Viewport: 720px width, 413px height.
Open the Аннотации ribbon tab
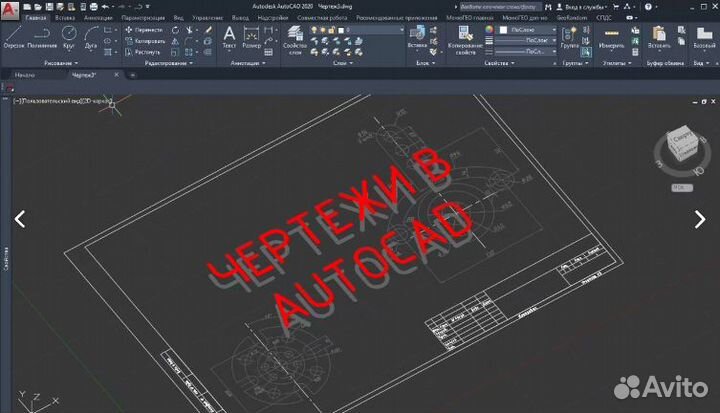click(98, 18)
